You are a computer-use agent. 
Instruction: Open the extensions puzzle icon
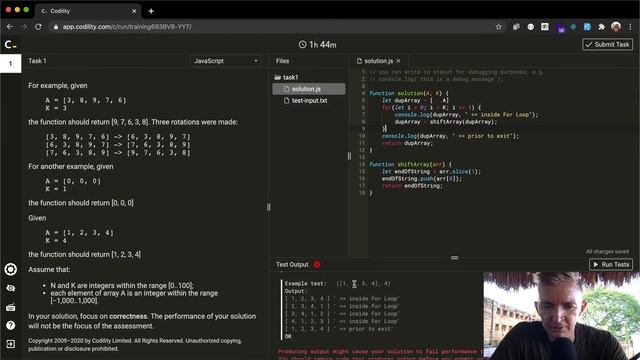tap(601, 27)
